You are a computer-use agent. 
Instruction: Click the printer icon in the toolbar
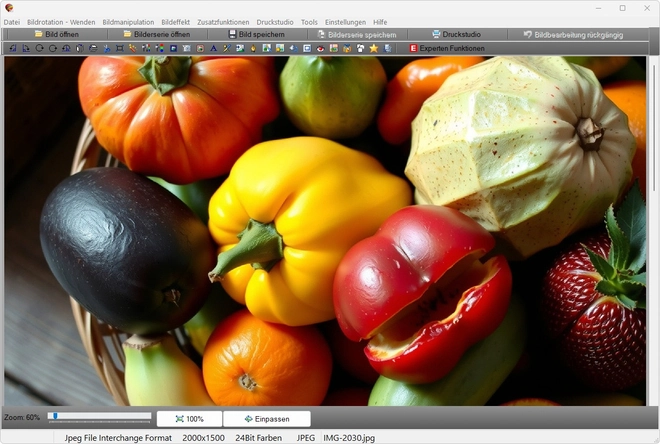93,48
